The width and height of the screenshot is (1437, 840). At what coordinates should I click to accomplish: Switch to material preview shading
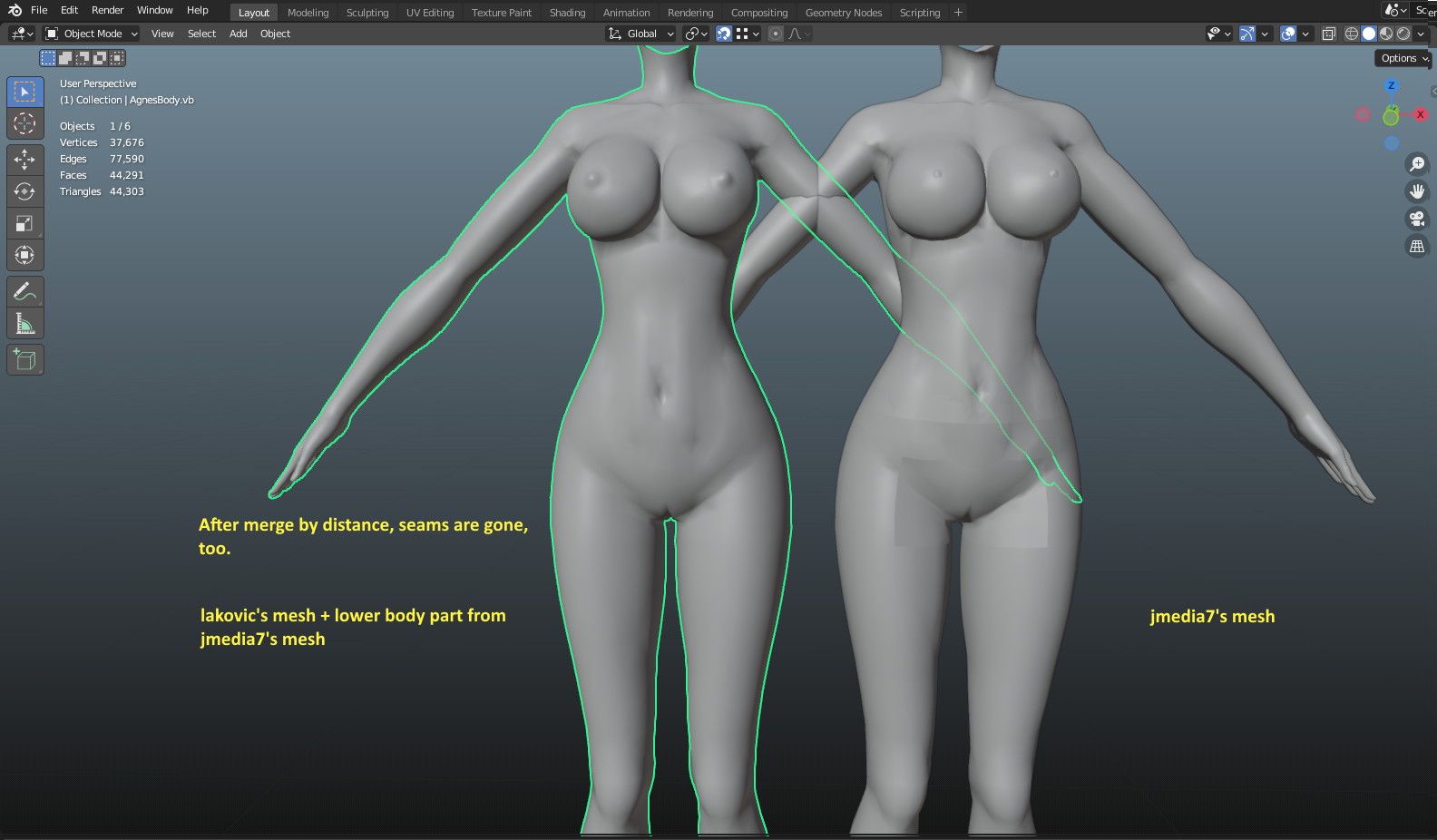[1386, 34]
